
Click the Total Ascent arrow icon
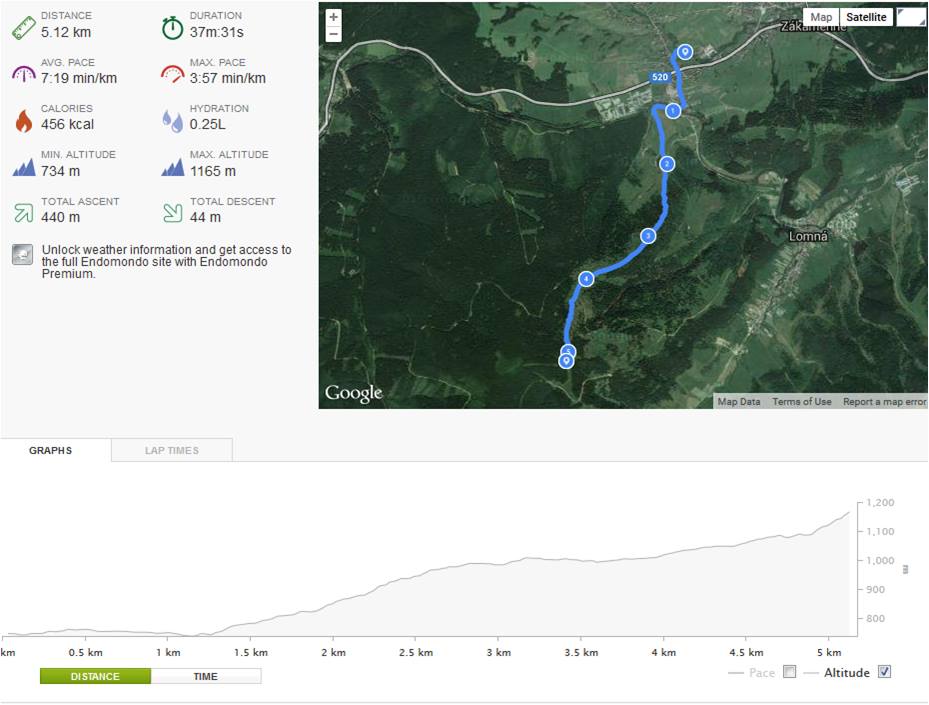pos(24,212)
